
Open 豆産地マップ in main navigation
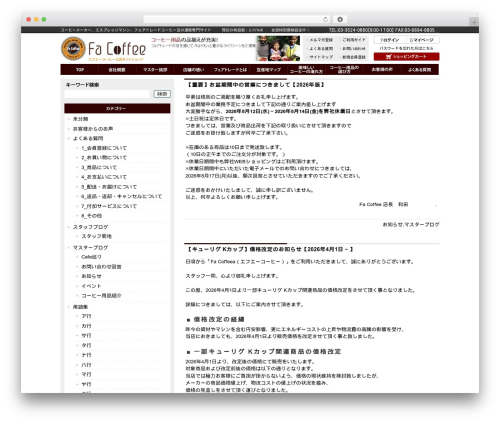268,70
